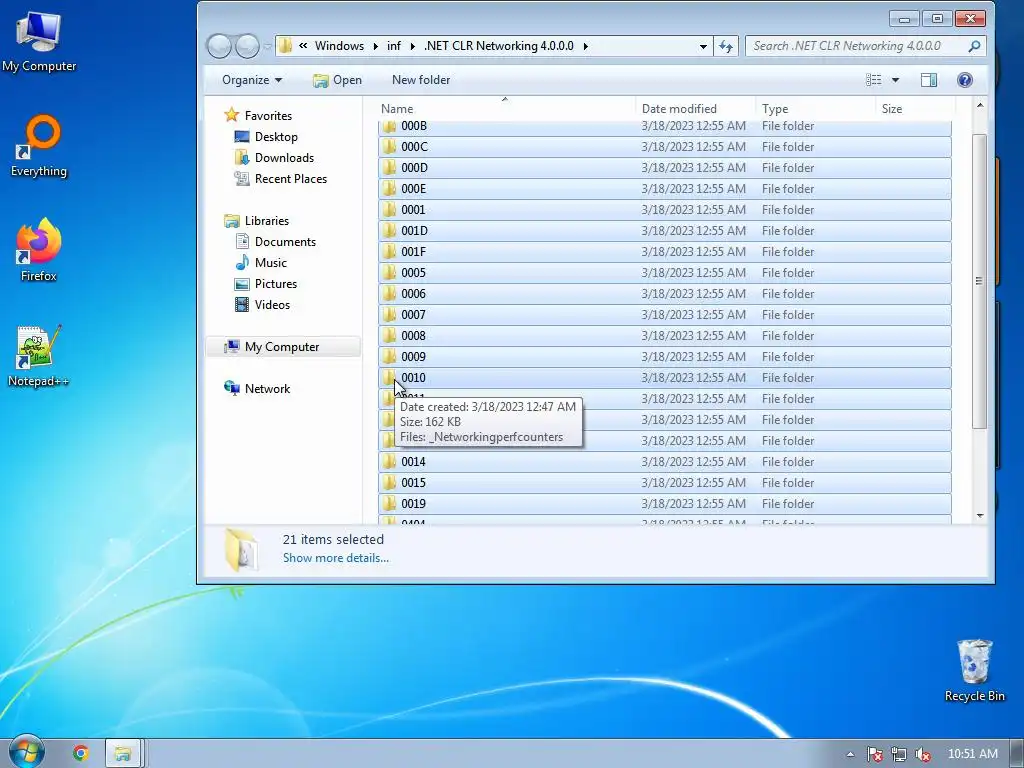The width and height of the screenshot is (1024, 768).
Task: Open the recent pages dropdown arrow
Action: (267, 46)
